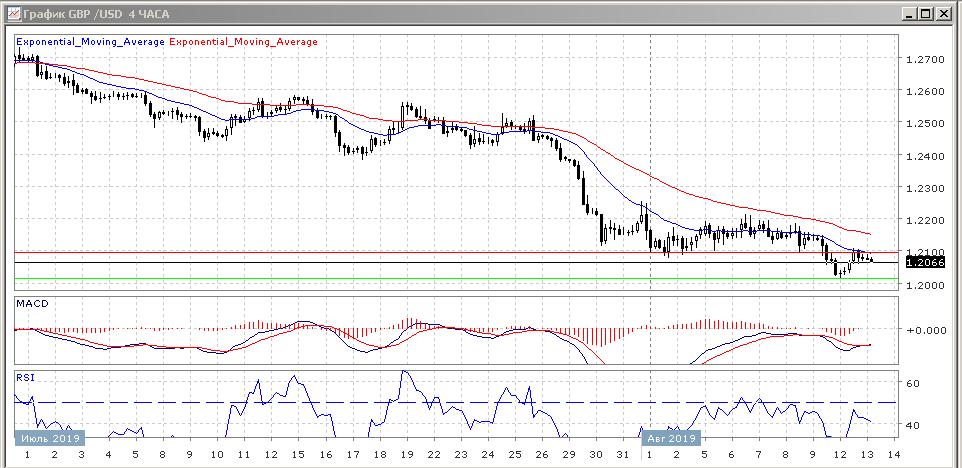Click the MACD indicator panel label
The width and height of the screenshot is (962, 468).
click(32, 303)
